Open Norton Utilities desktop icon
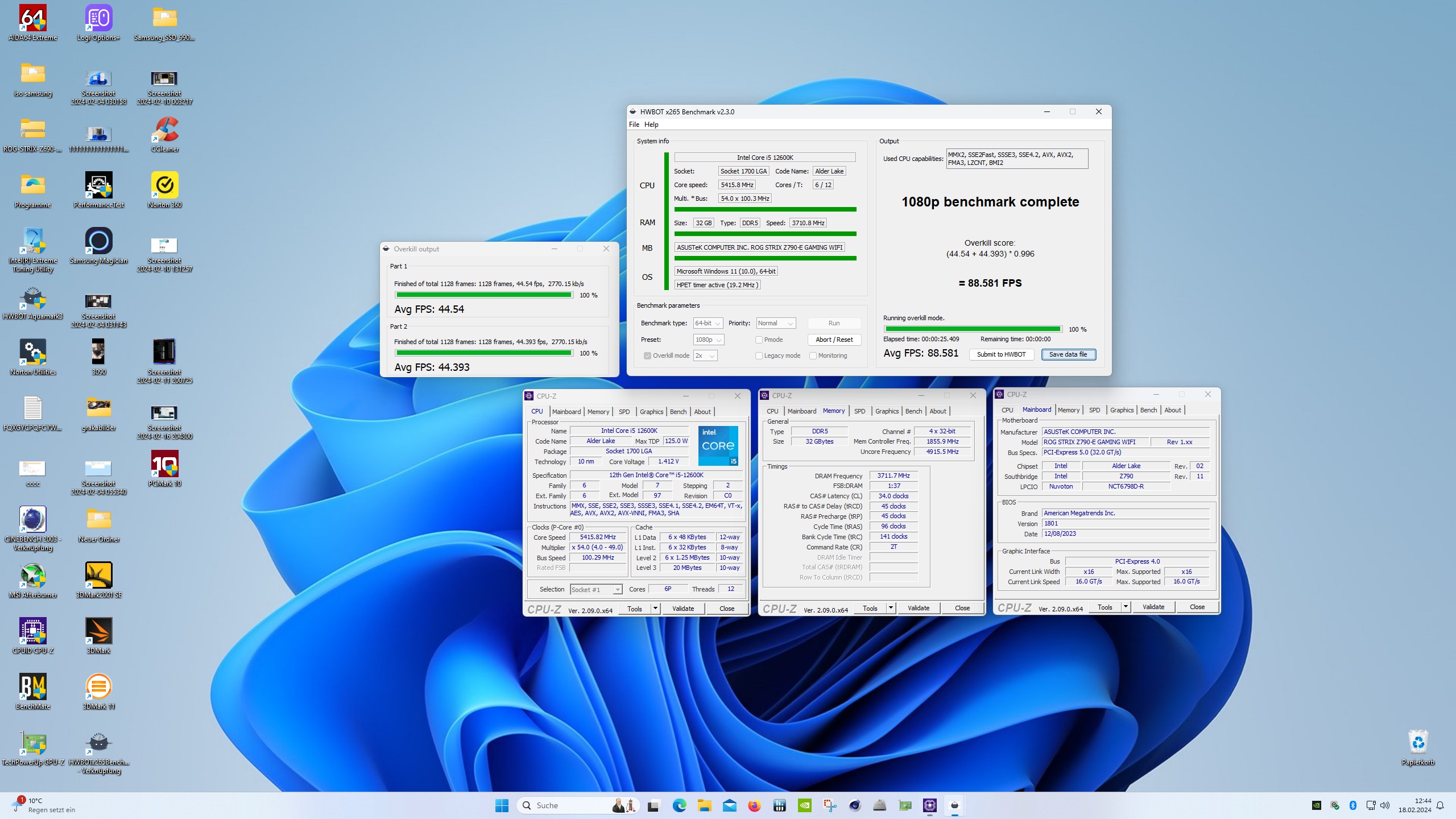 tap(33, 358)
